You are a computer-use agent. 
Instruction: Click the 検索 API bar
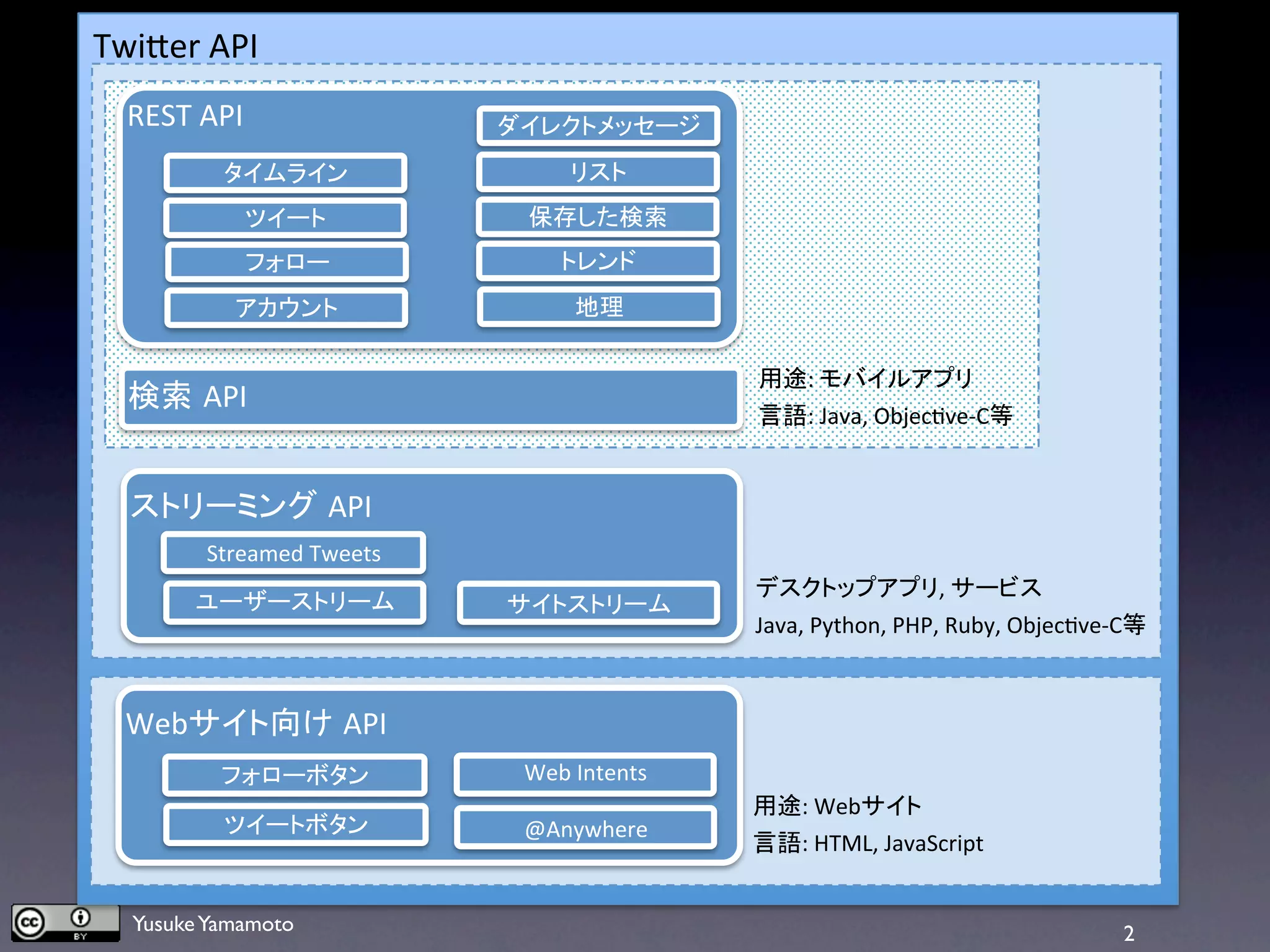430,397
